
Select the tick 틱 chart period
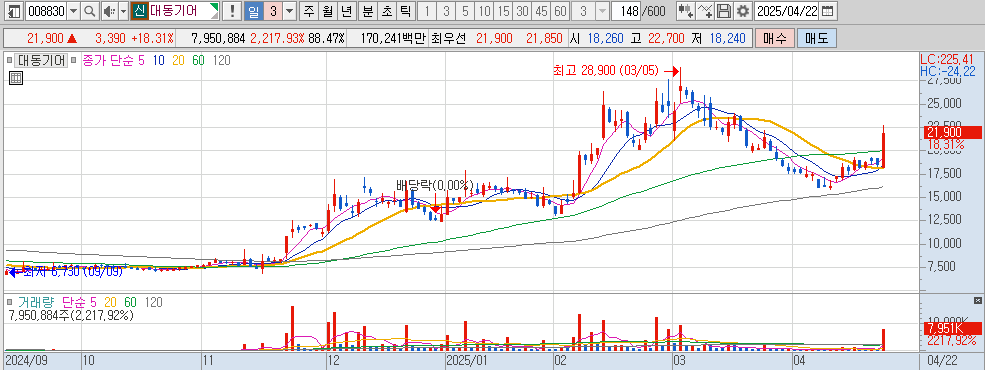pos(406,11)
